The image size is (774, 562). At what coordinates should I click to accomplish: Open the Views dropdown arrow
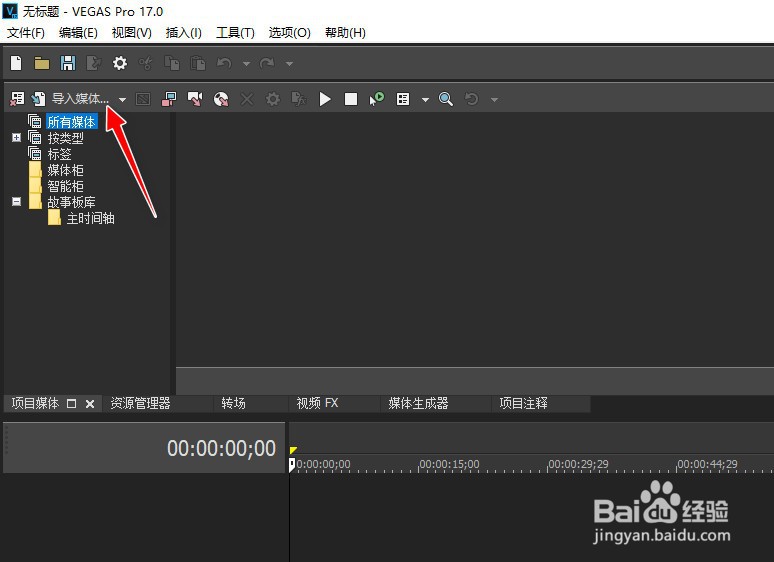(425, 100)
